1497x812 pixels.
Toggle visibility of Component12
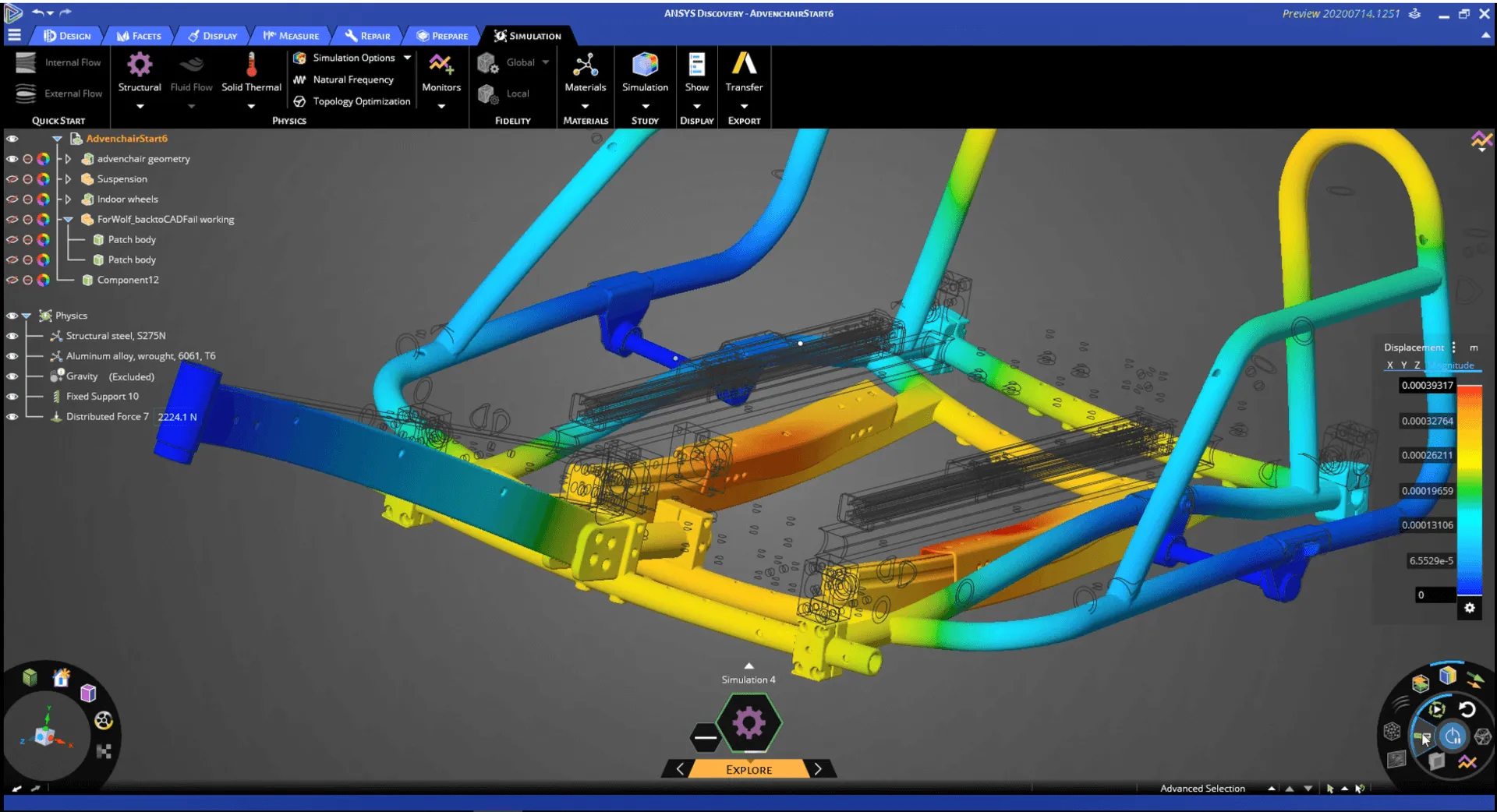(x=12, y=280)
